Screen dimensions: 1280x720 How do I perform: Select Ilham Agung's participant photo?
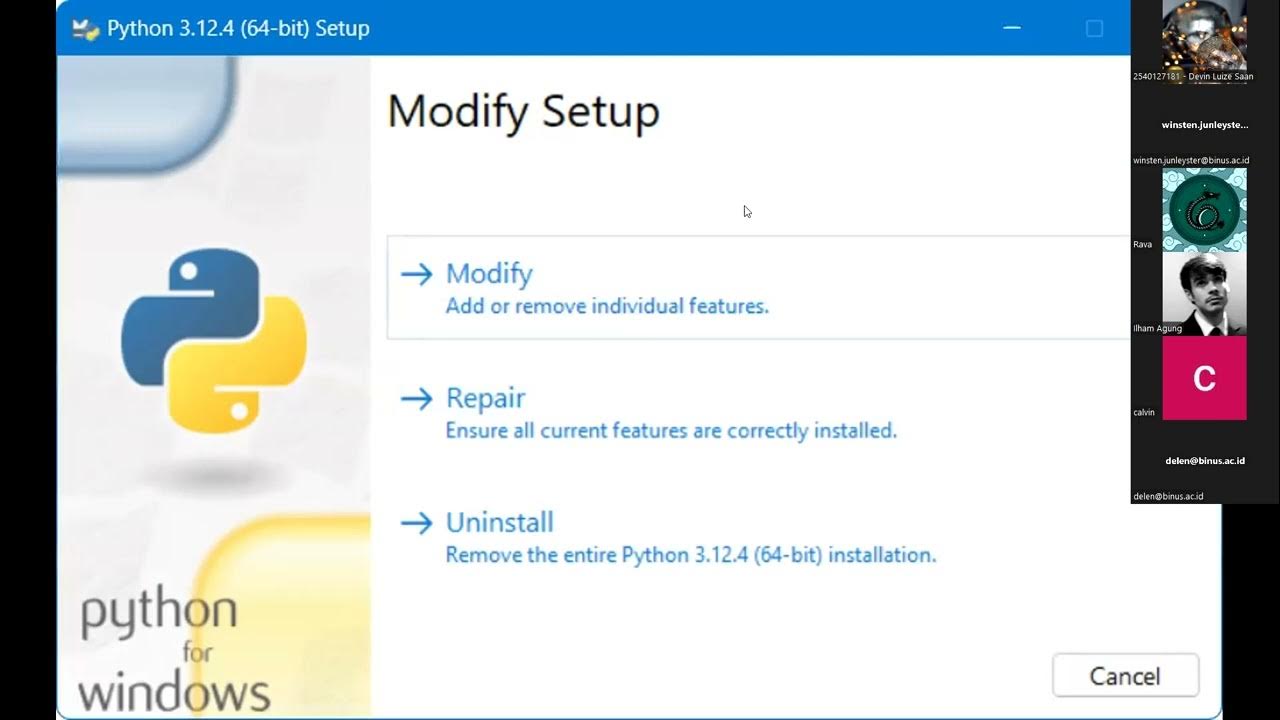click(1204, 294)
